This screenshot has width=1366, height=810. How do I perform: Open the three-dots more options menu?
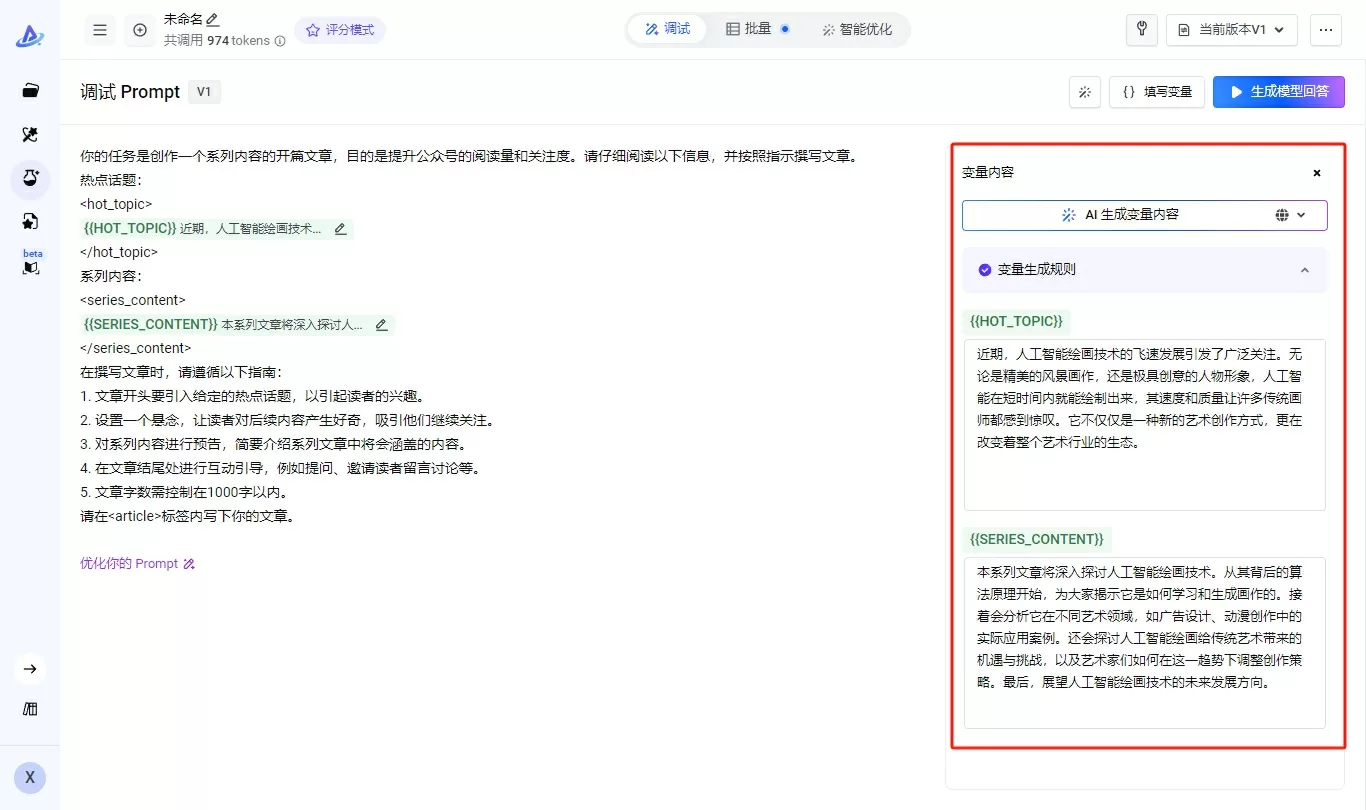1326,30
